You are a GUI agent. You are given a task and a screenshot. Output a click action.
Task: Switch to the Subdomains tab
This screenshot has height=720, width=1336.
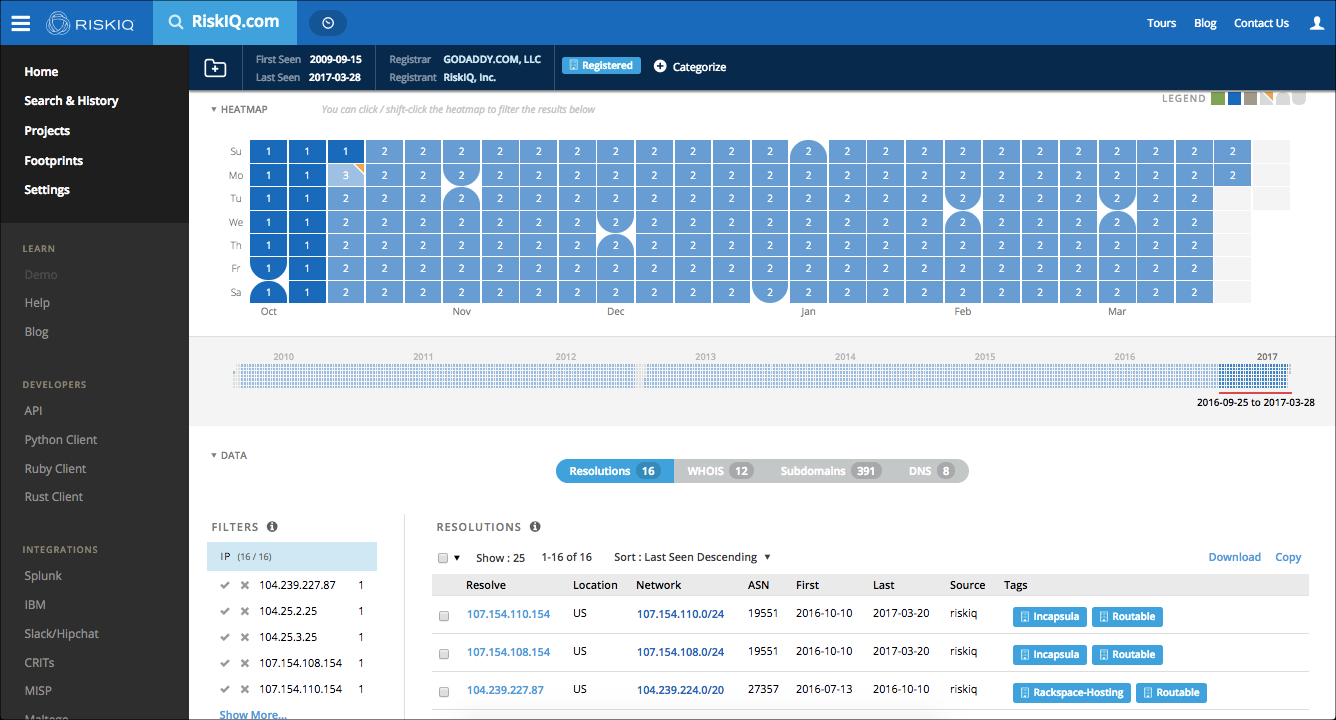830,471
